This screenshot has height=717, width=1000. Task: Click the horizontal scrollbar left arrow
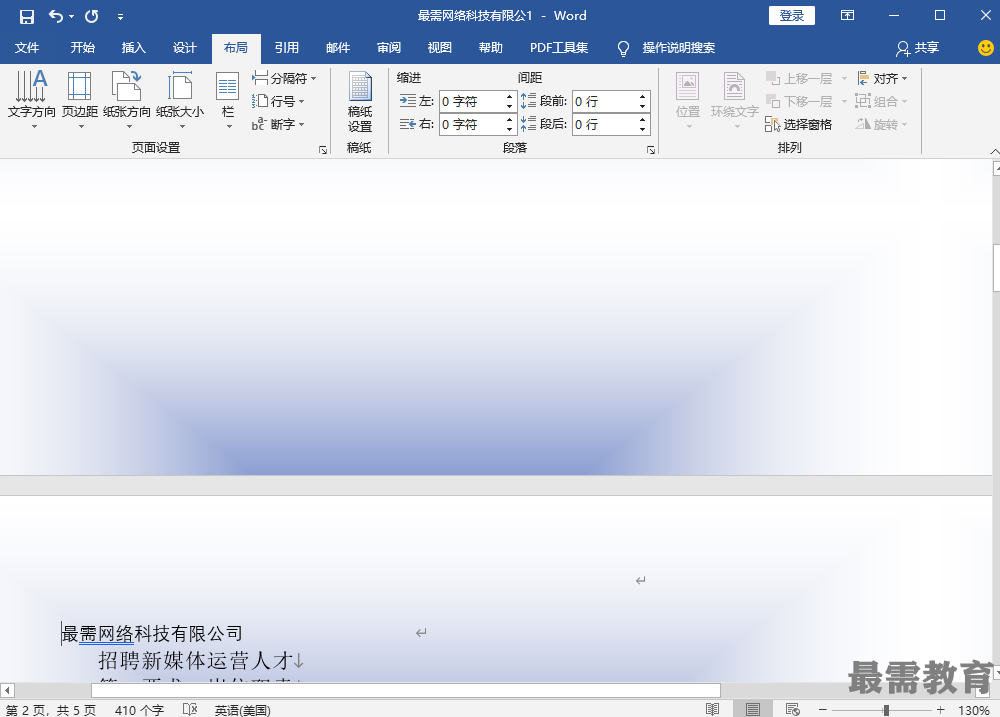[7, 690]
